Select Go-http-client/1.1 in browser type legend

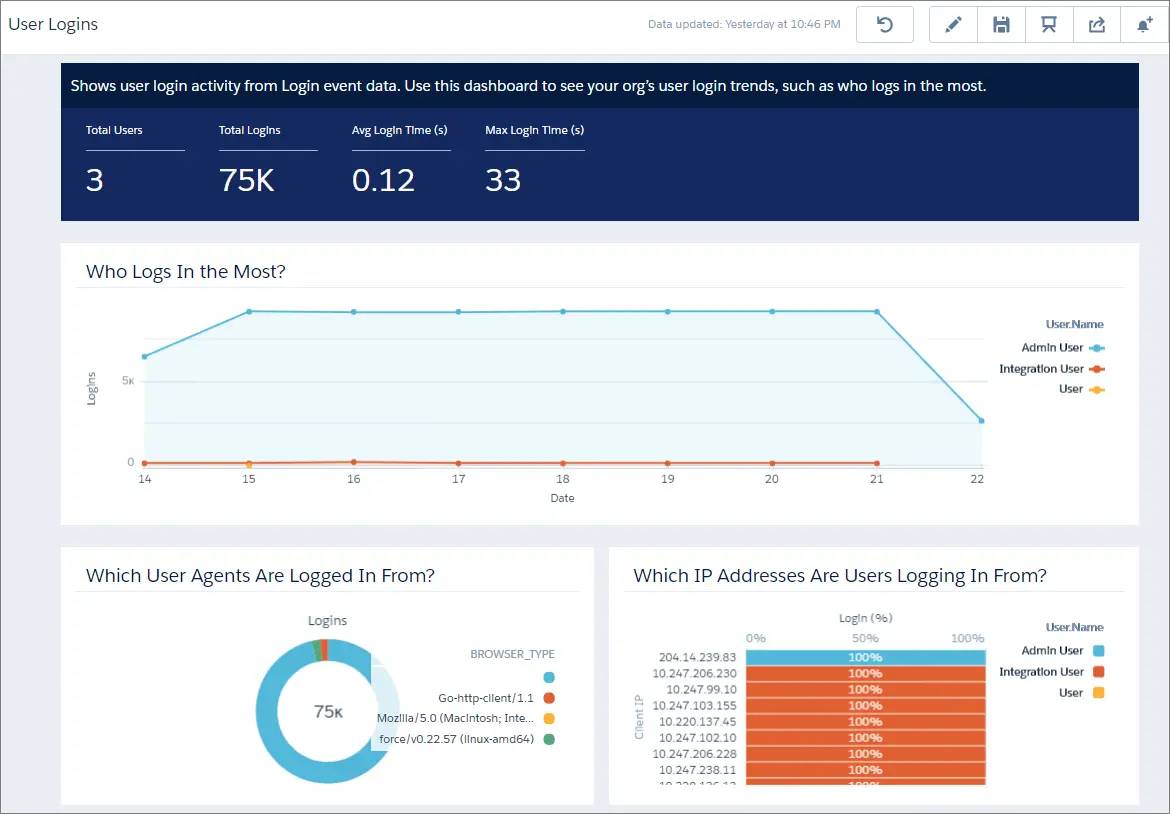click(495, 698)
